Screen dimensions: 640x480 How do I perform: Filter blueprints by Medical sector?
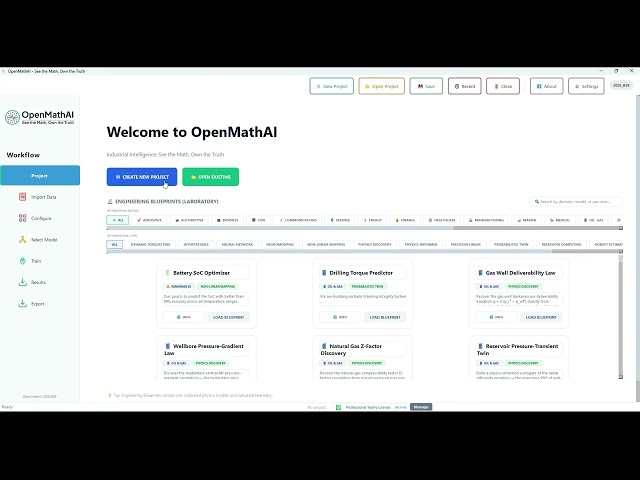point(560,220)
